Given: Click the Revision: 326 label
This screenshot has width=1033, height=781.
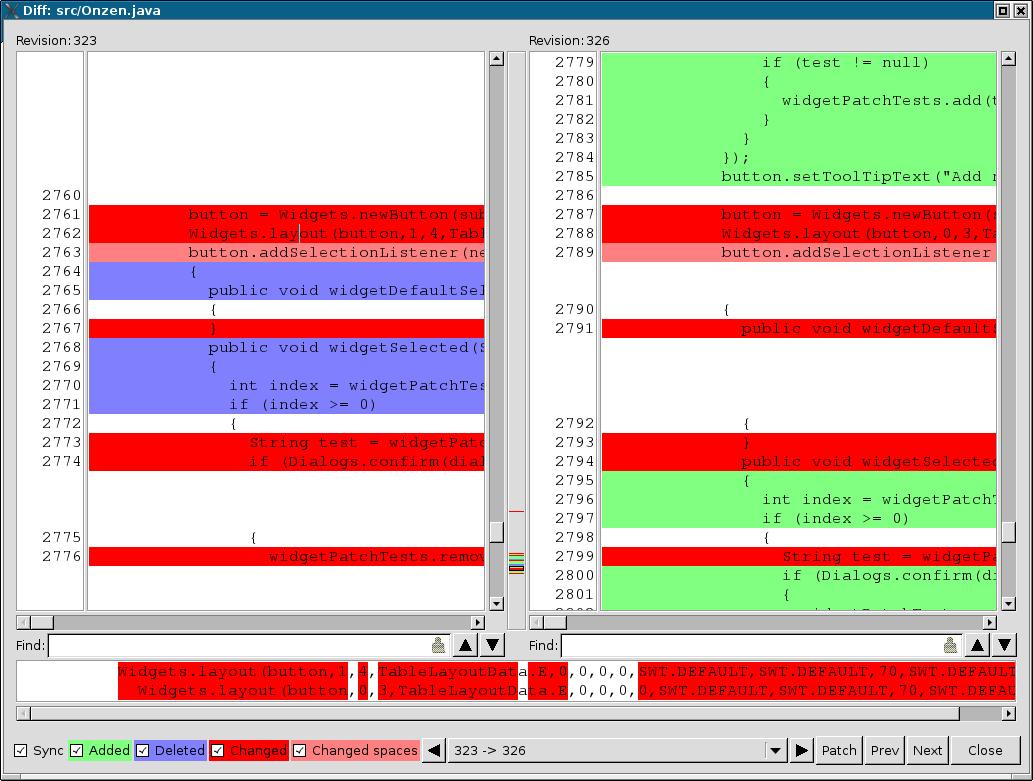Looking at the screenshot, I should point(569,40).
